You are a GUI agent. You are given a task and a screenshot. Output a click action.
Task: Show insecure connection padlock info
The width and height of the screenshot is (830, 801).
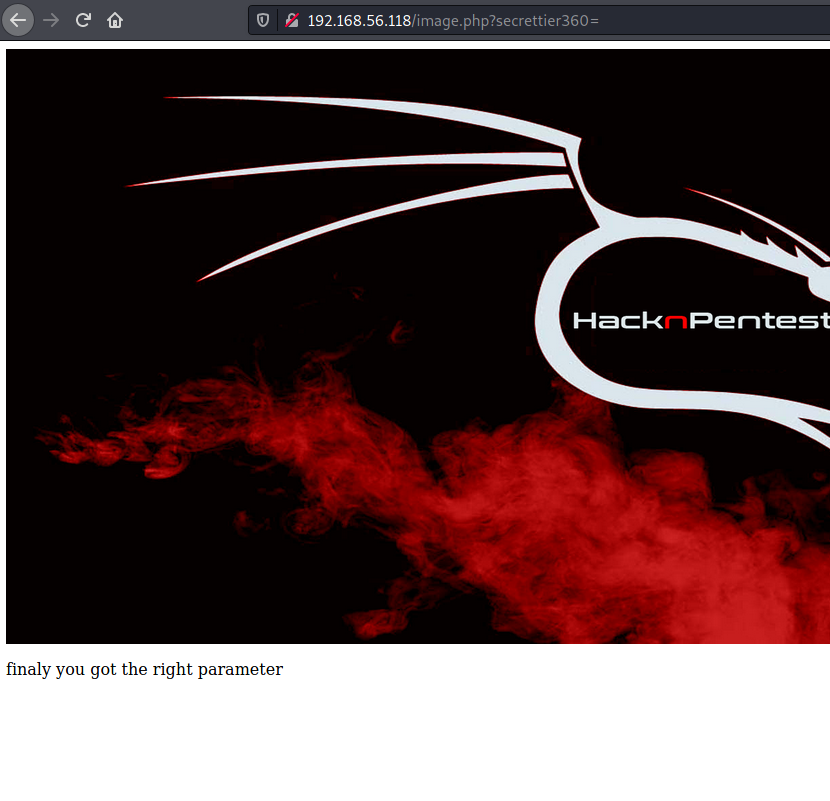point(291,20)
